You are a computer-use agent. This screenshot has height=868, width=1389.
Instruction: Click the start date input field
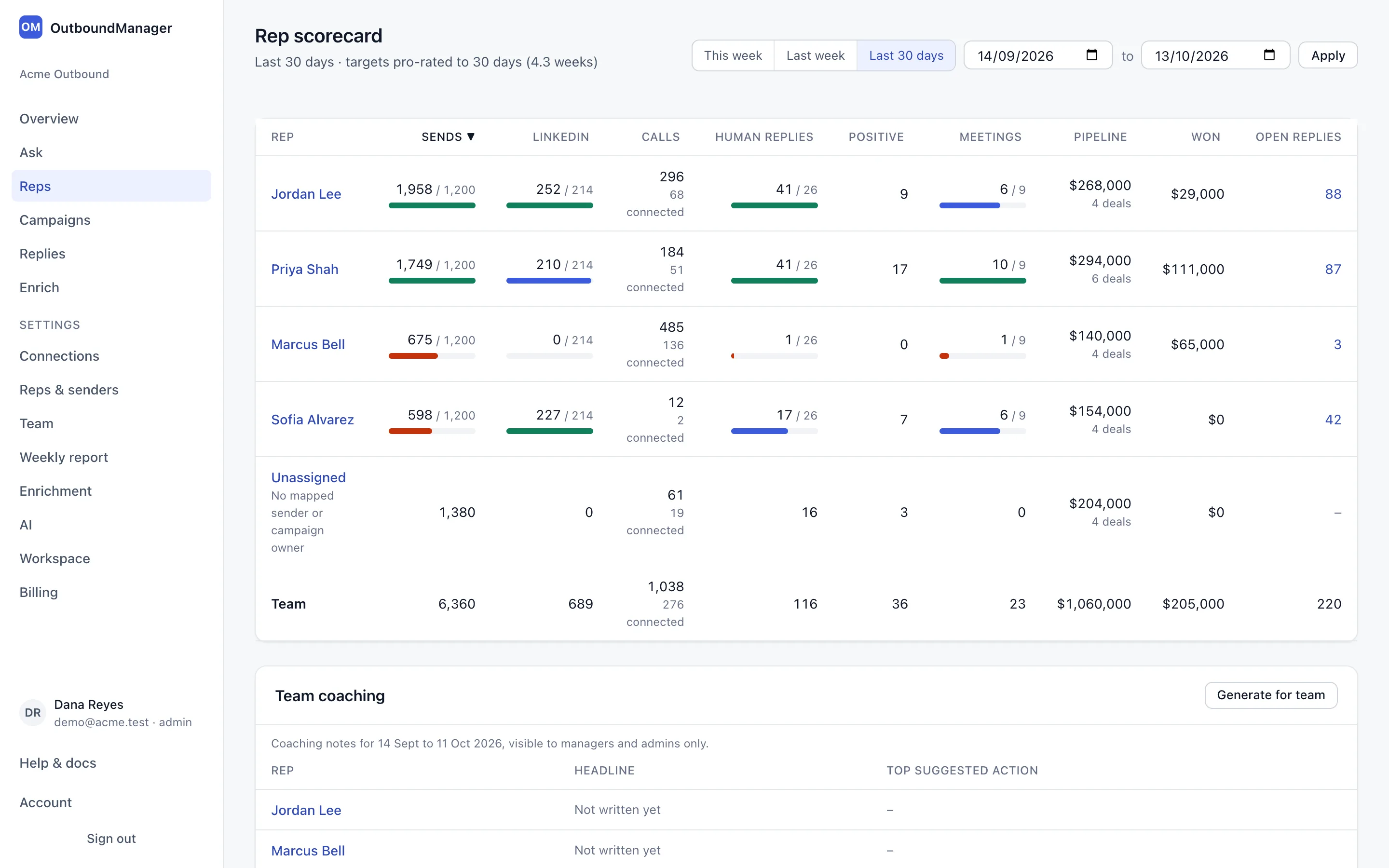pos(1038,55)
